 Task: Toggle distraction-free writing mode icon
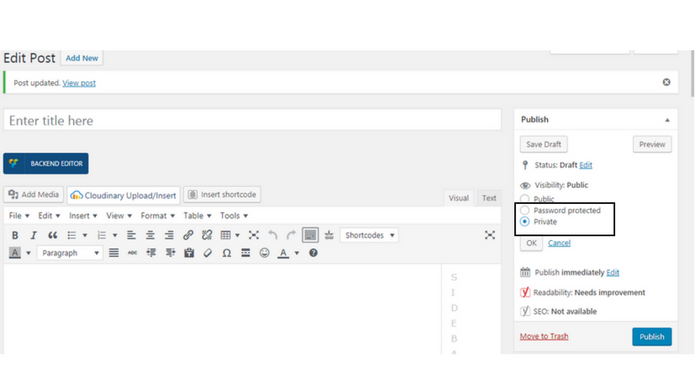pyautogui.click(x=489, y=235)
